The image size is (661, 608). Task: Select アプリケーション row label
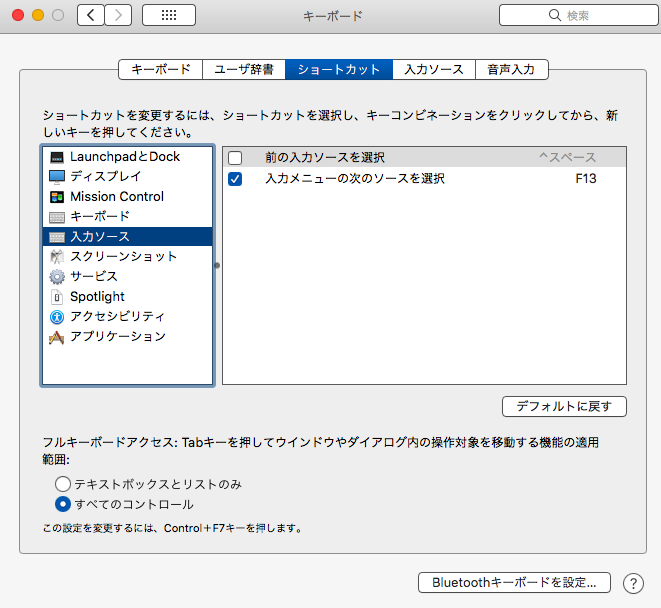click(x=118, y=336)
